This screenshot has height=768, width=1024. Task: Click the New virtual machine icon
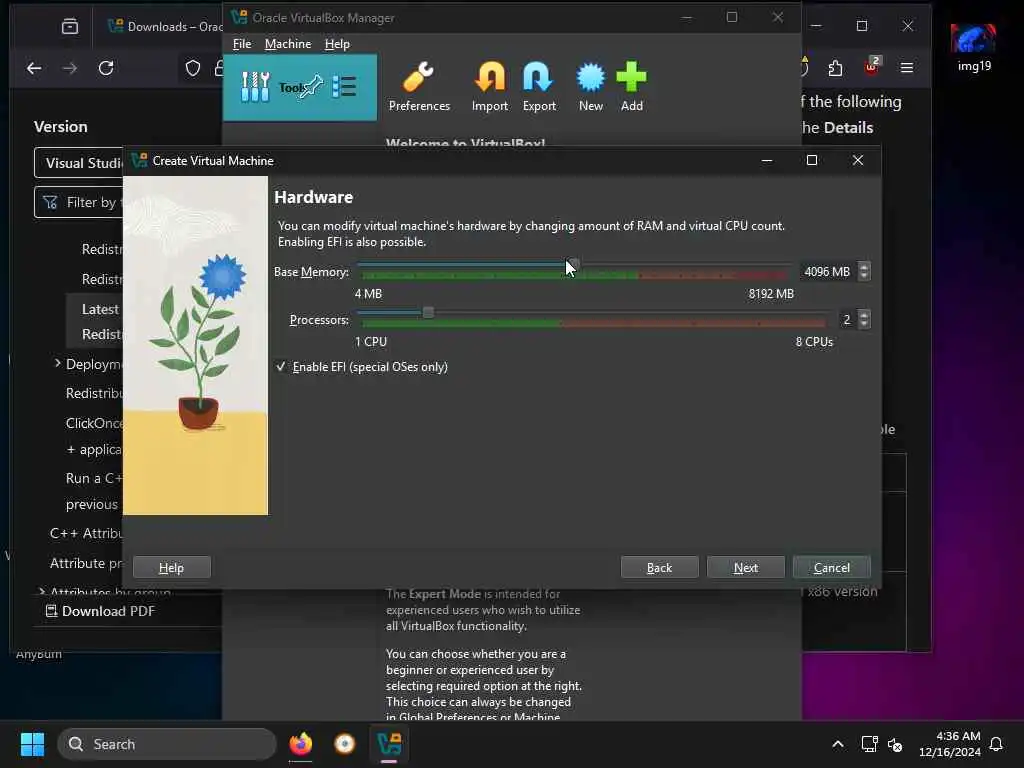tap(590, 87)
